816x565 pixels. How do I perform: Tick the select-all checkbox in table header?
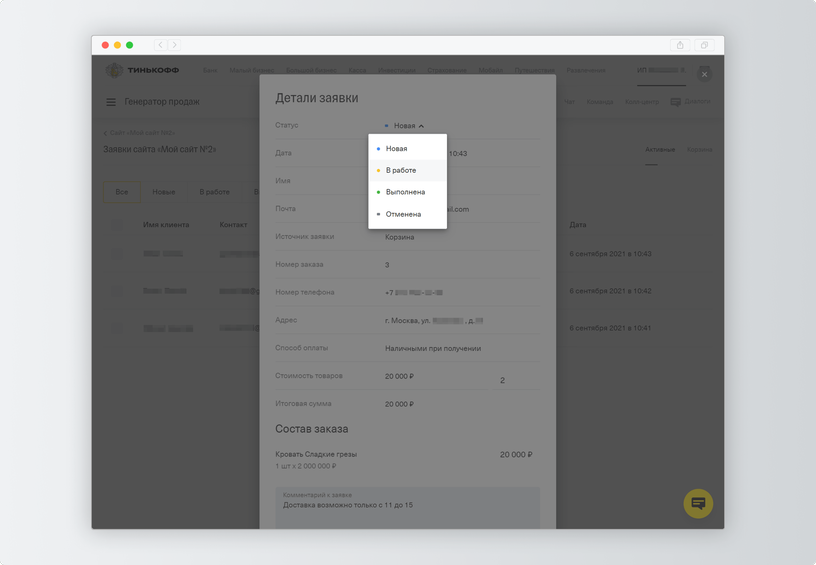117,225
